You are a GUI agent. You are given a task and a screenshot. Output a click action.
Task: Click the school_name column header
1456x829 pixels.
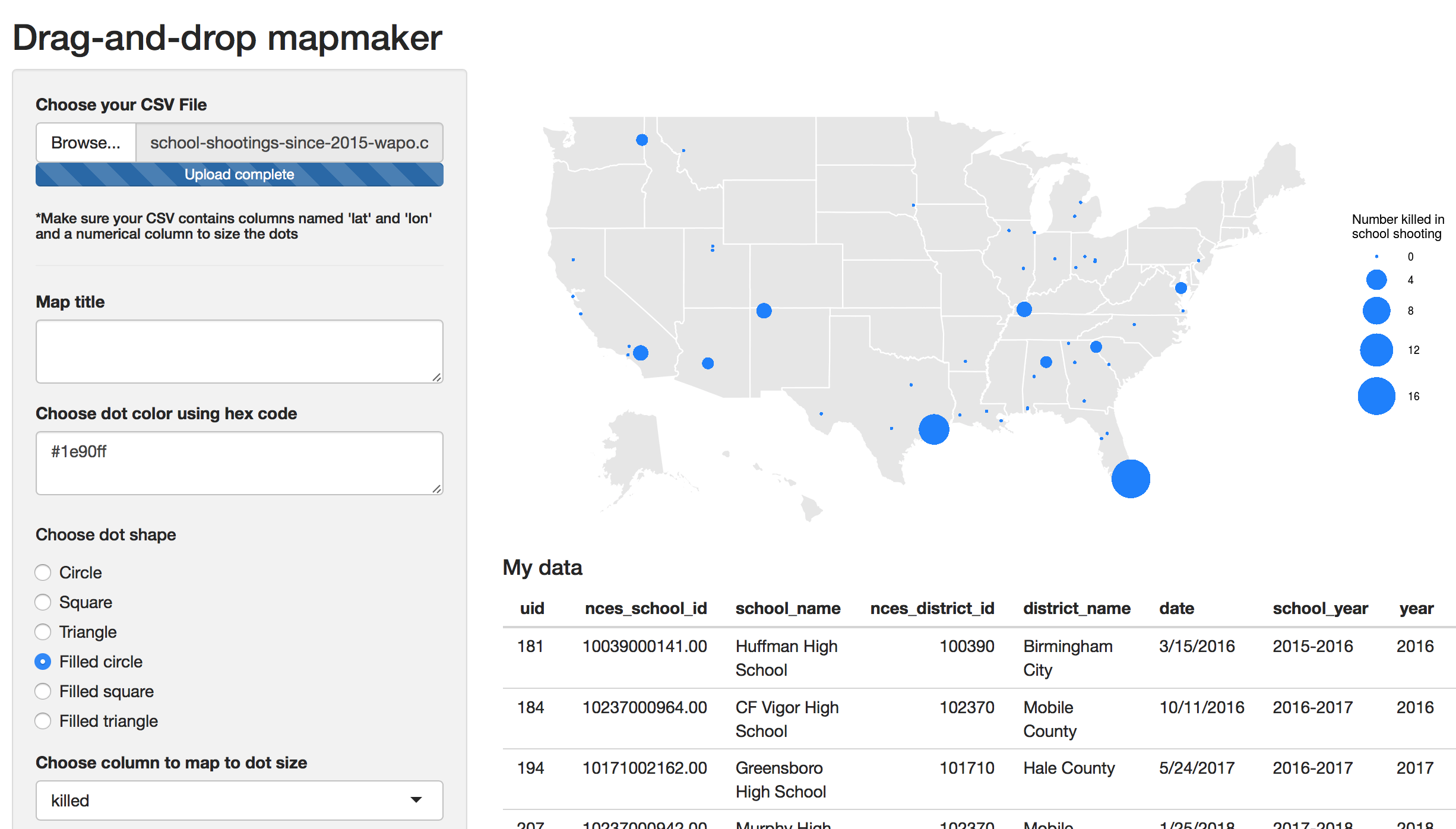click(x=787, y=608)
